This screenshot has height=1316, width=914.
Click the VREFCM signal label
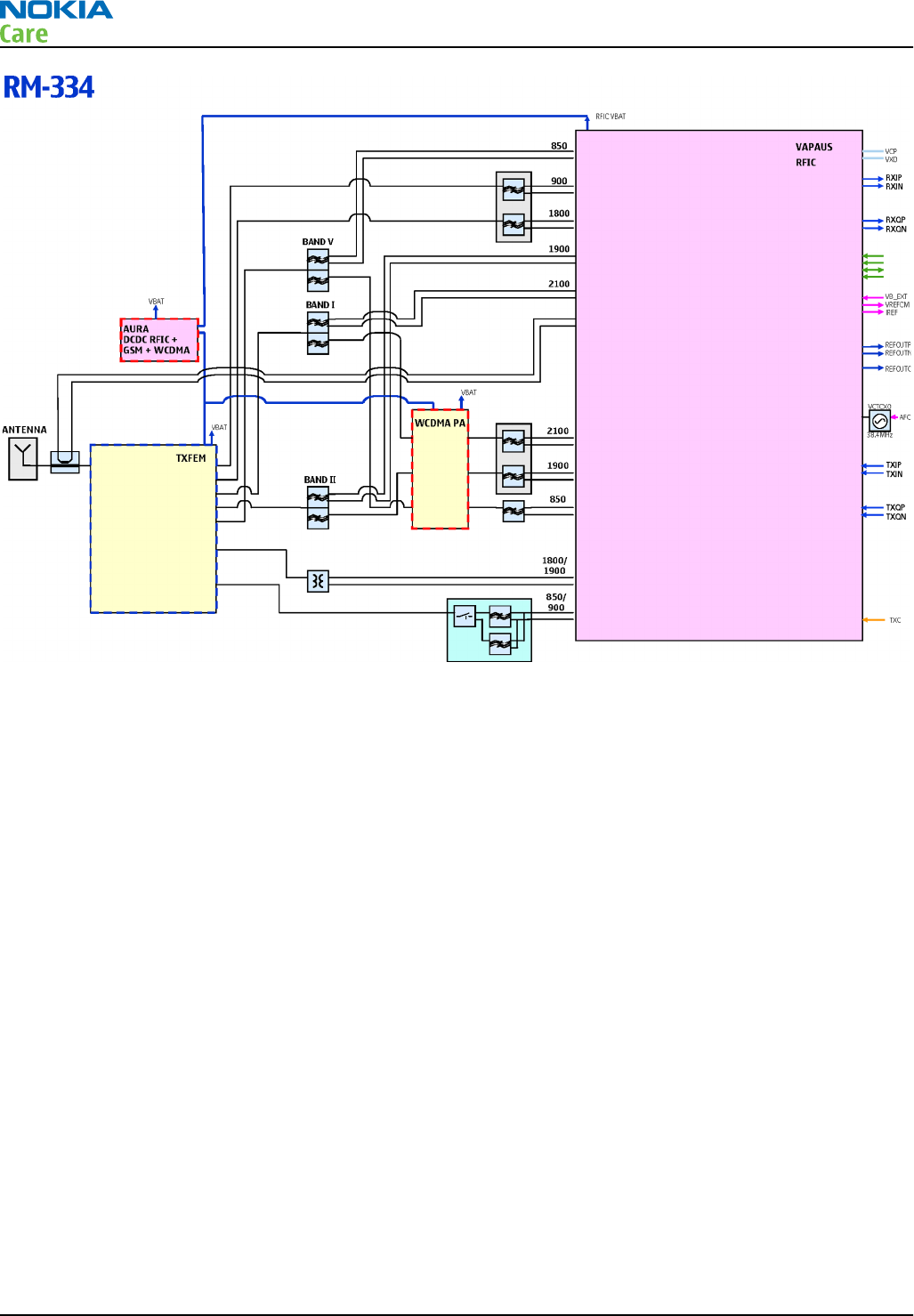point(897,305)
